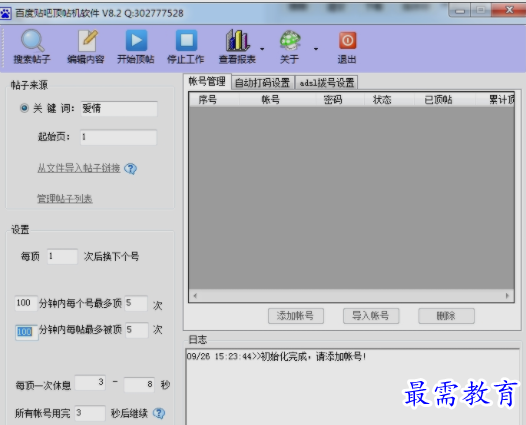The height and width of the screenshot is (425, 526).
Task: Click the maximum rest seconds field showing 8
Action: coord(139,384)
